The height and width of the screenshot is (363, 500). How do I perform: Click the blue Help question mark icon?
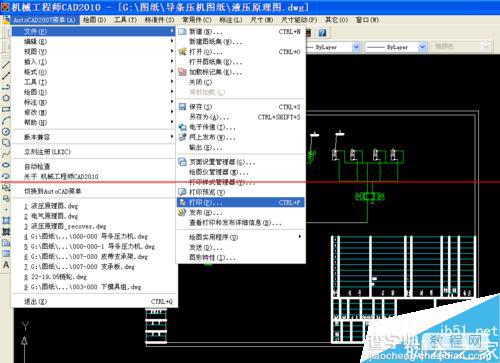click(322, 33)
